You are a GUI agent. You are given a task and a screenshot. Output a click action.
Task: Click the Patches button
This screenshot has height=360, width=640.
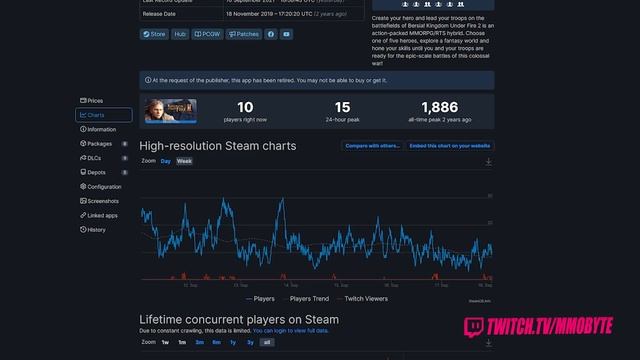(244, 34)
